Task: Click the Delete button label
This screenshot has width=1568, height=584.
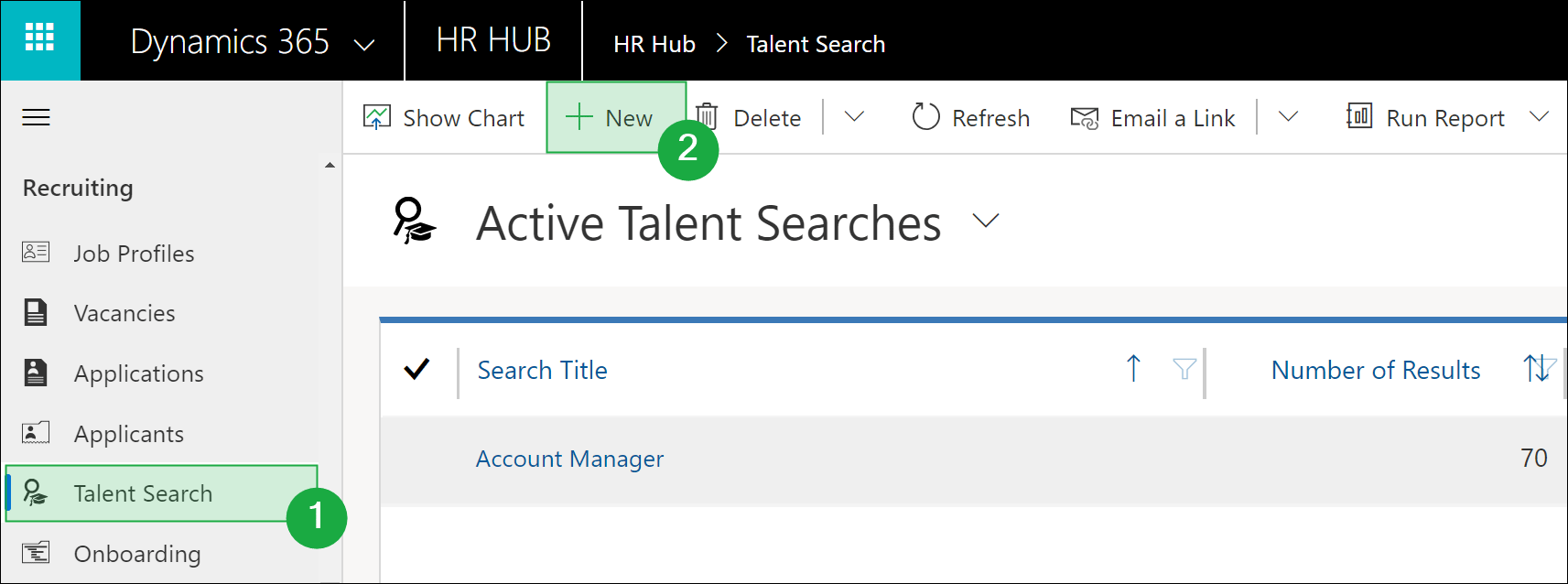Action: (x=767, y=118)
